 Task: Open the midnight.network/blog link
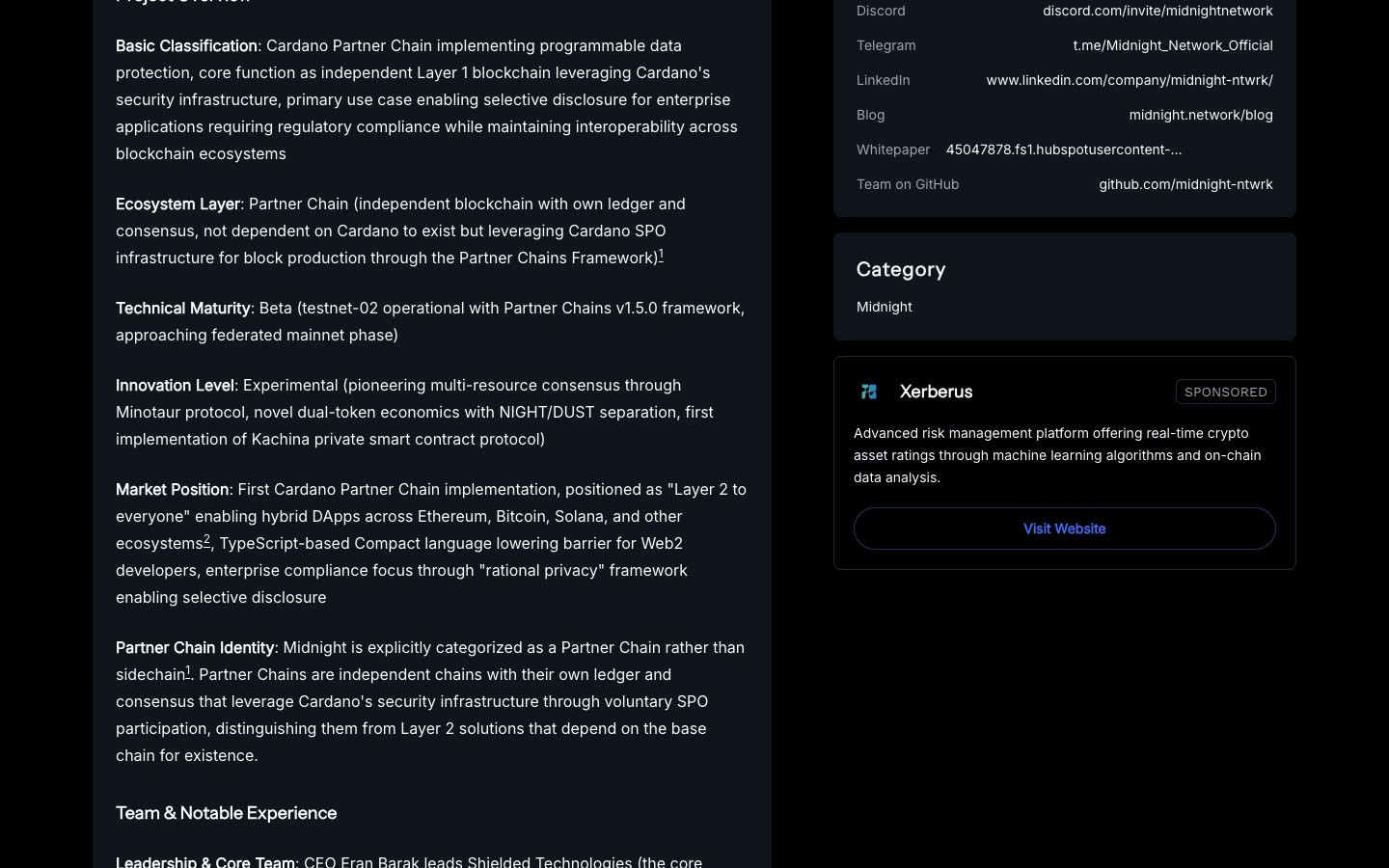tap(1201, 115)
